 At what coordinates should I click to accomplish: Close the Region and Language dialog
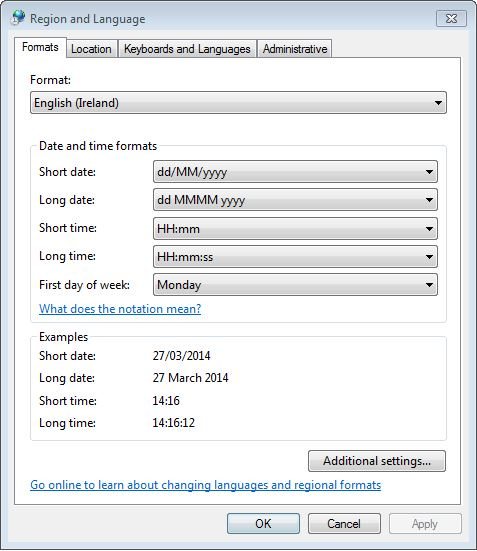pyautogui.click(x=451, y=18)
